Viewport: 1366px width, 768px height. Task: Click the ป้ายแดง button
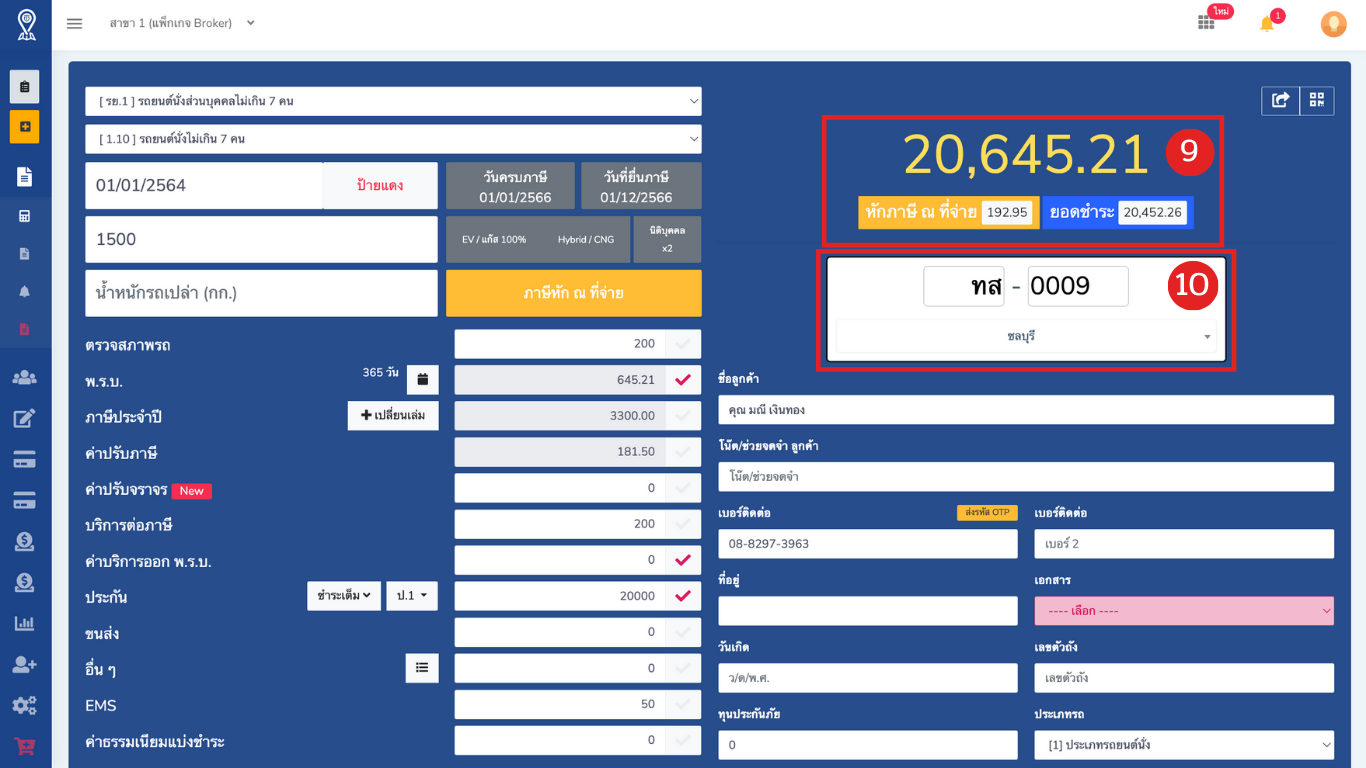[380, 186]
